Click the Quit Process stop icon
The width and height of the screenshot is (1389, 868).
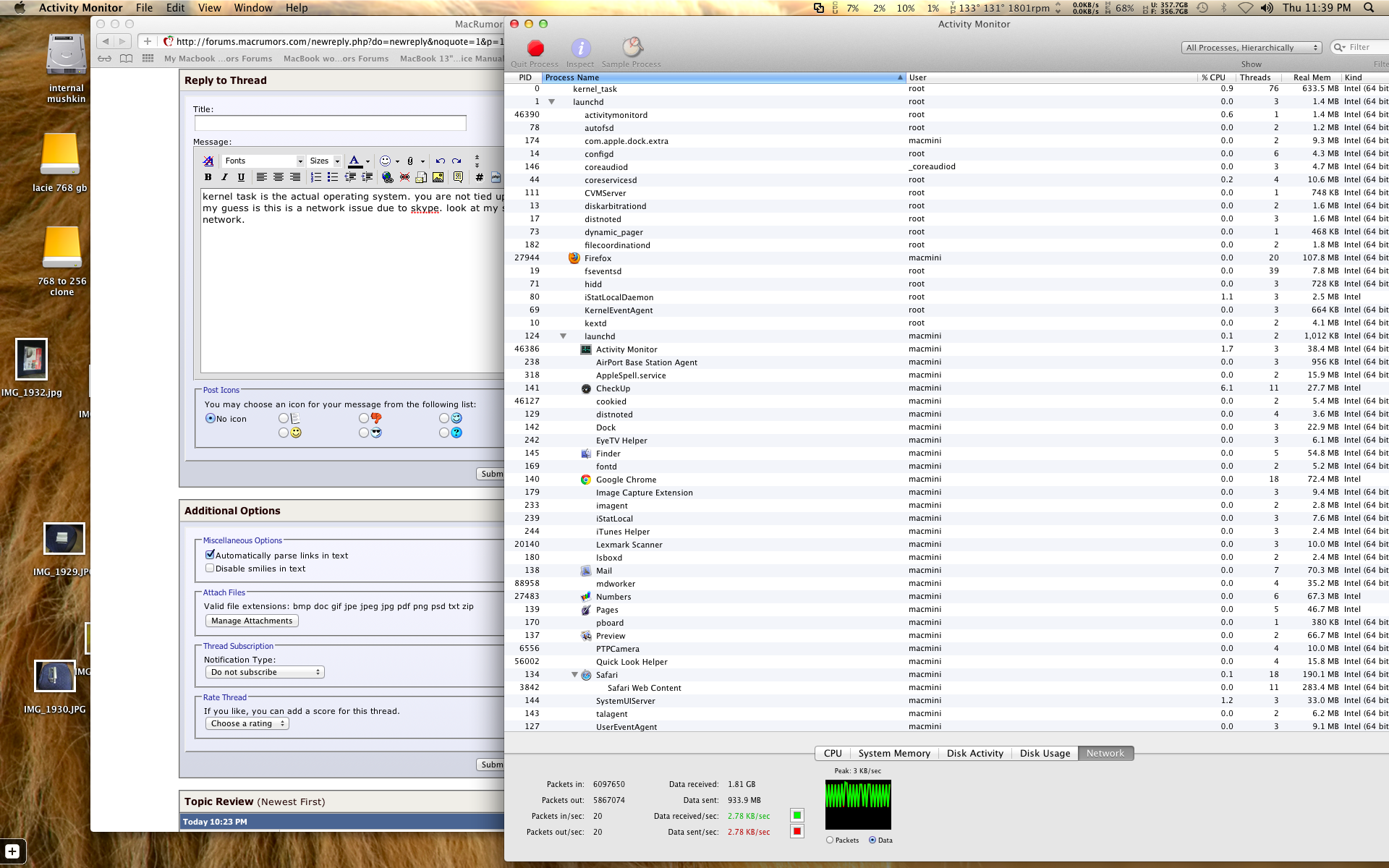pos(535,48)
